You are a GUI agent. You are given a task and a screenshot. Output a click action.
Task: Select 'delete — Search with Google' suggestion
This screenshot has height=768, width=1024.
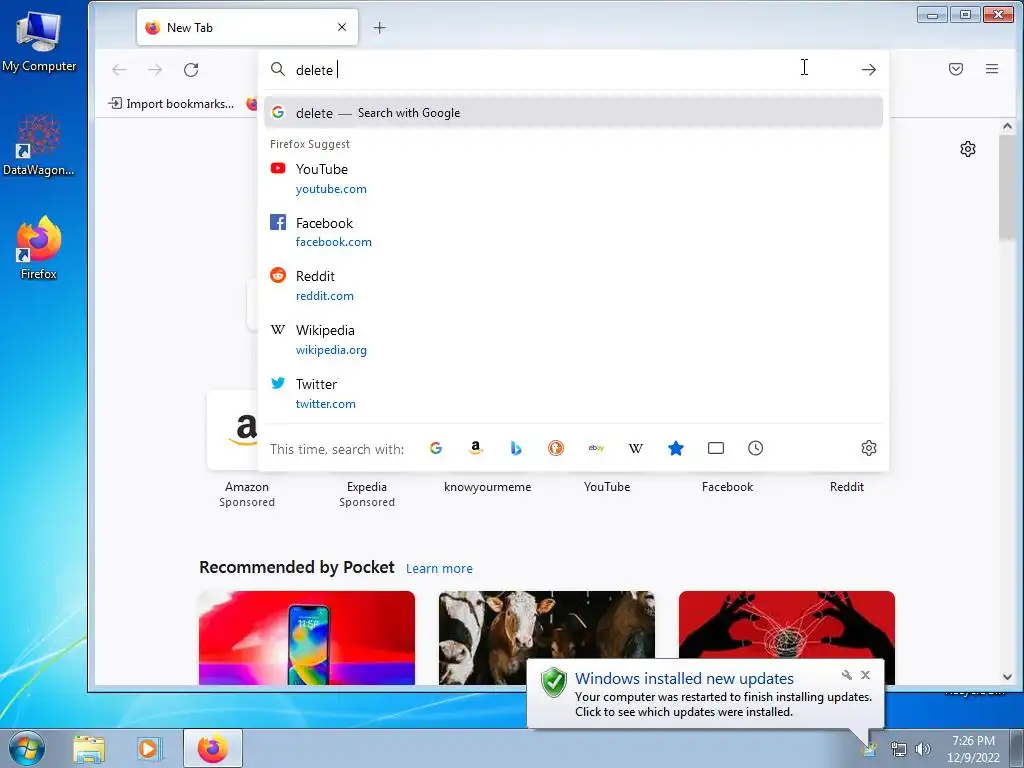[x=573, y=113]
